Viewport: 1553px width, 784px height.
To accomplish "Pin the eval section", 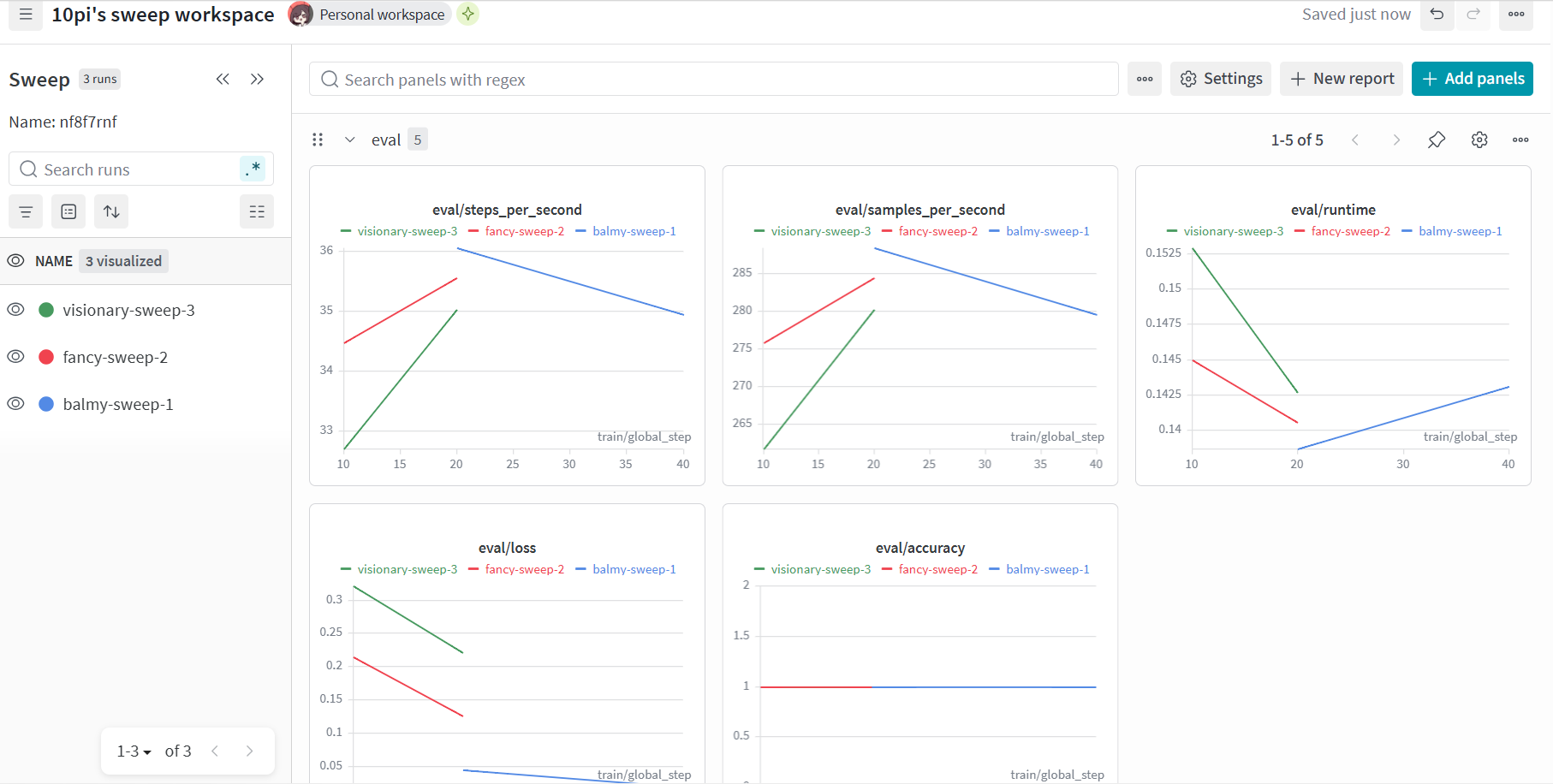I will coord(1437,140).
